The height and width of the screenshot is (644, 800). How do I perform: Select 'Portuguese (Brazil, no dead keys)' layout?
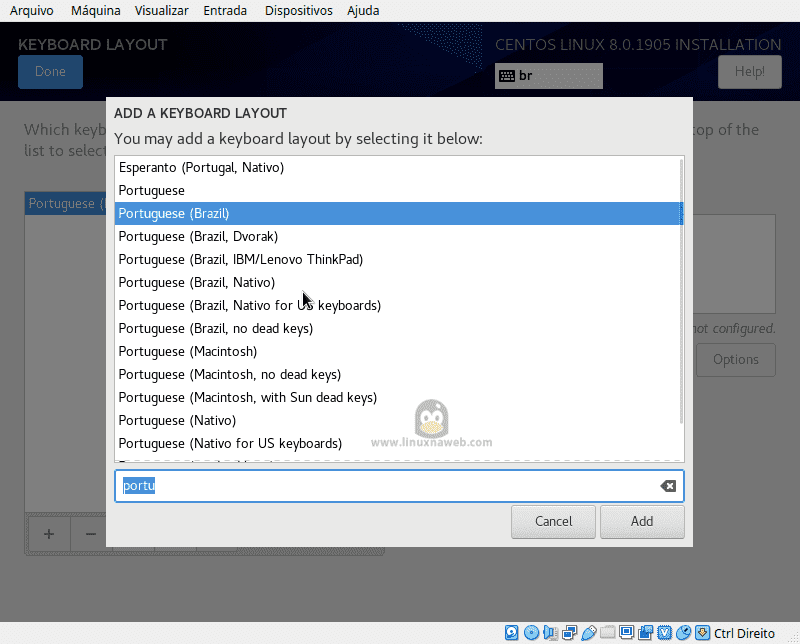coord(397,328)
